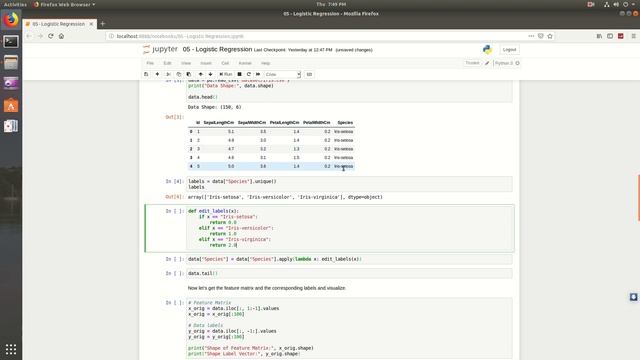Open Firefox from the dock
This screenshot has width=640, height=360.
(11, 20)
